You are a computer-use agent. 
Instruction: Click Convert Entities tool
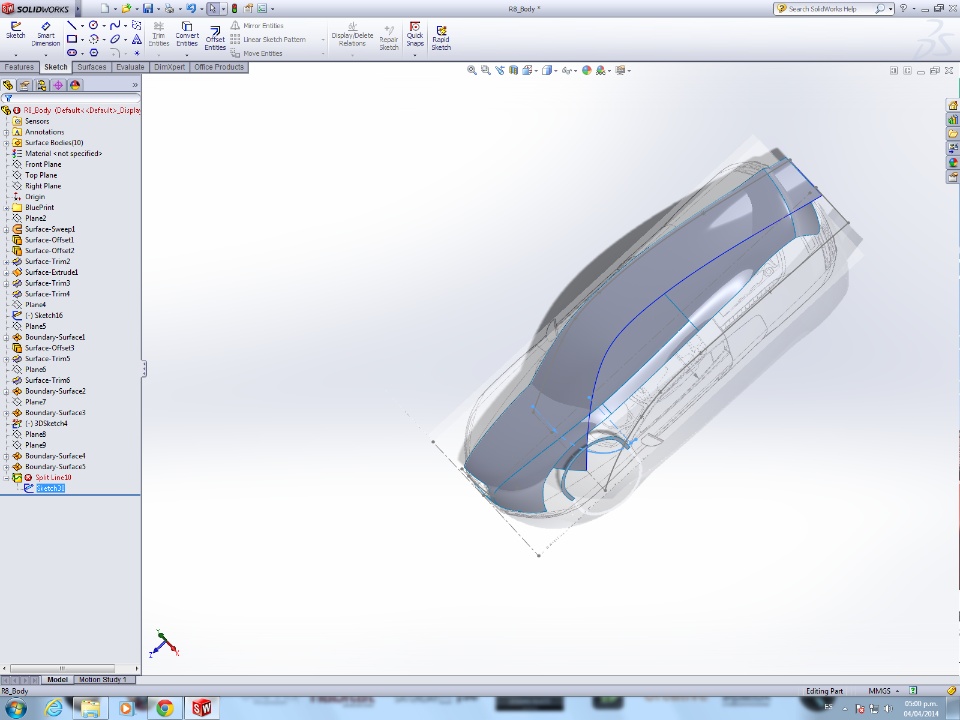pos(187,34)
